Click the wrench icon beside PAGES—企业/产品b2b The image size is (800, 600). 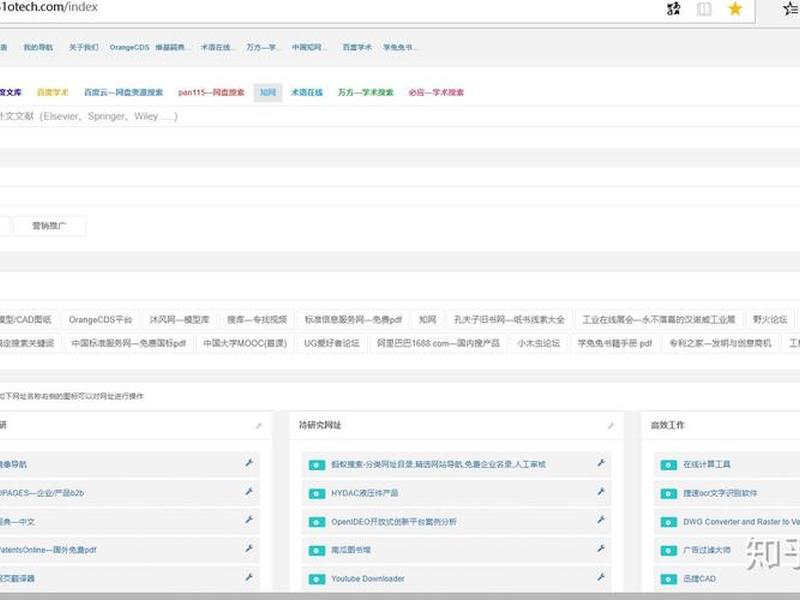249,492
